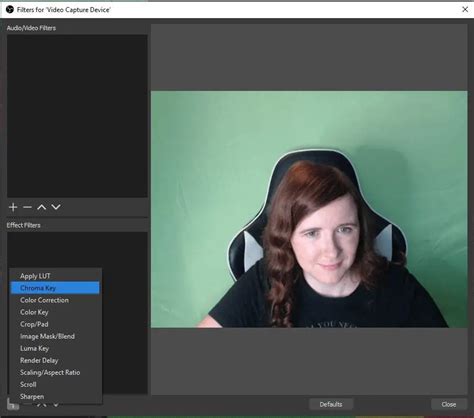Add an audio/video filter with the plus icon

[x=13, y=207]
